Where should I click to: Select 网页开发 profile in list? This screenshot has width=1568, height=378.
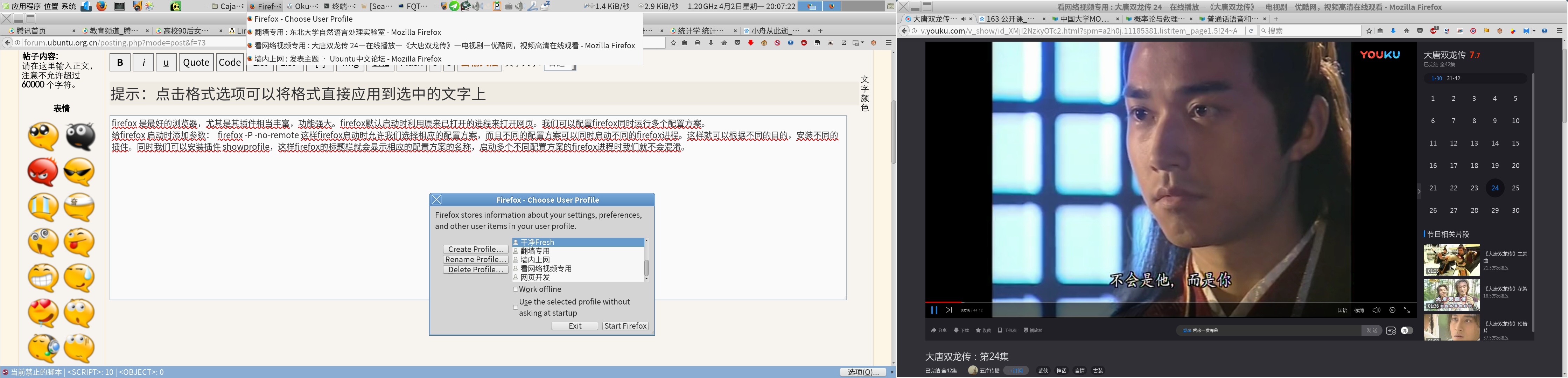tap(578, 277)
